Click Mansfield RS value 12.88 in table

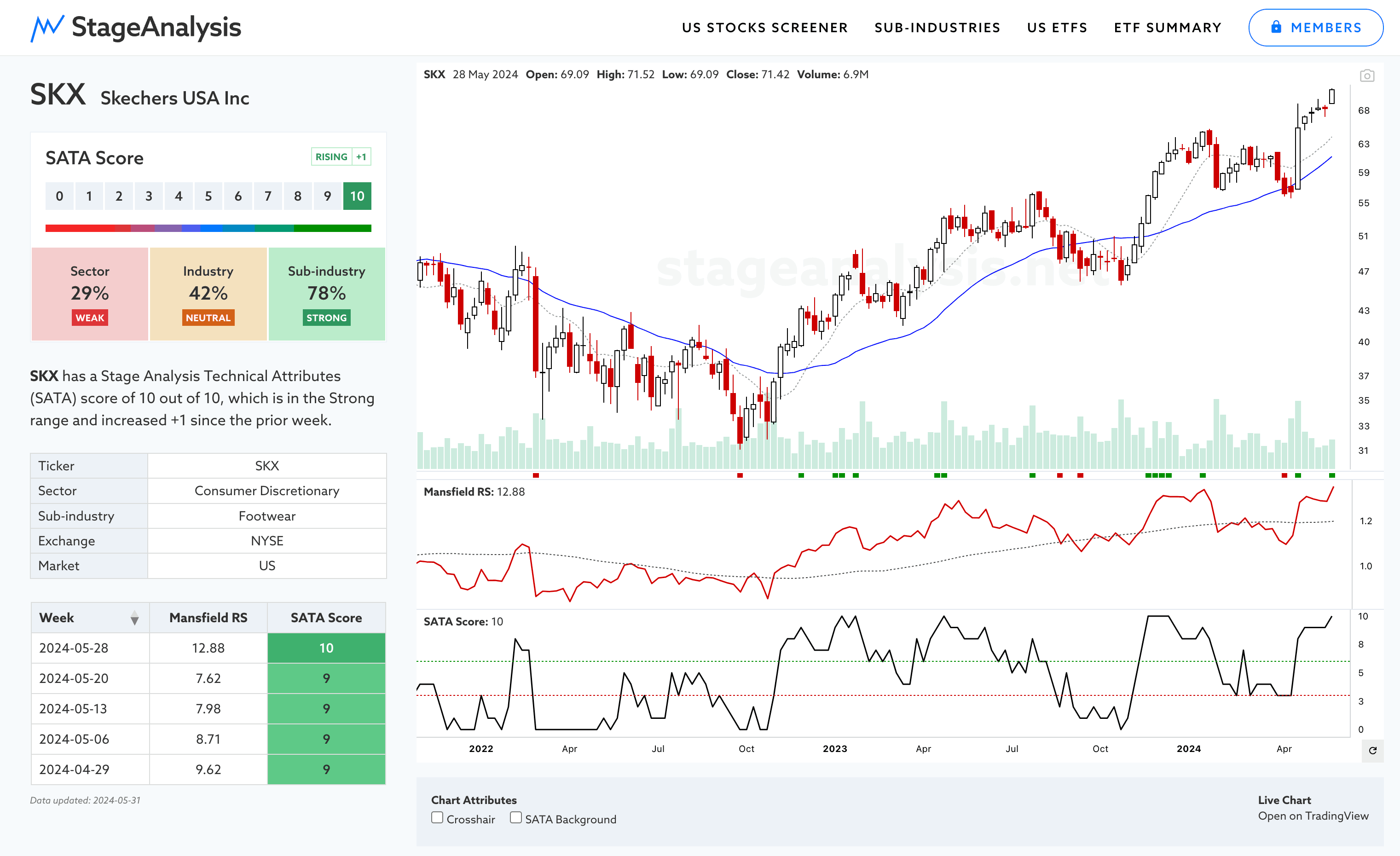[x=208, y=648]
